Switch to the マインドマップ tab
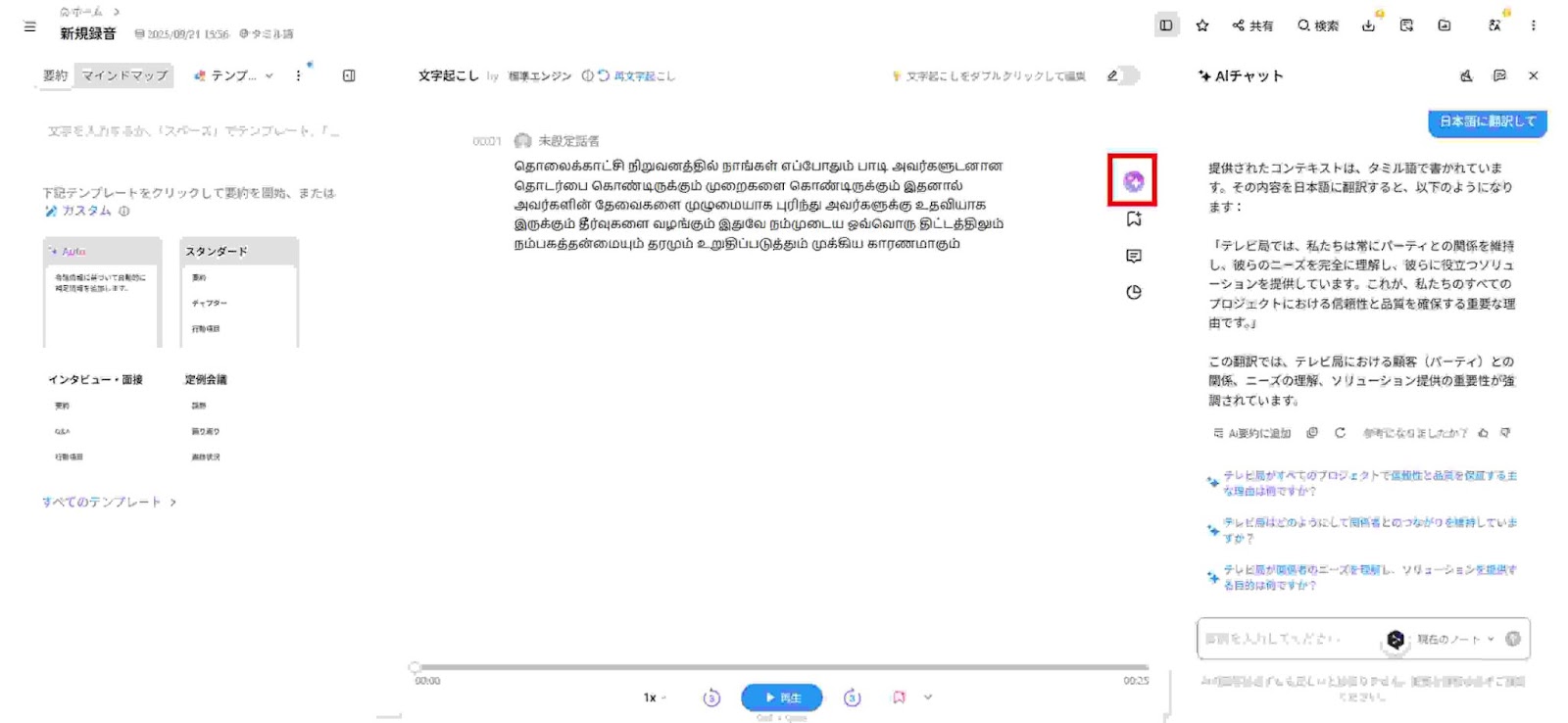The image size is (1568, 723). point(123,75)
